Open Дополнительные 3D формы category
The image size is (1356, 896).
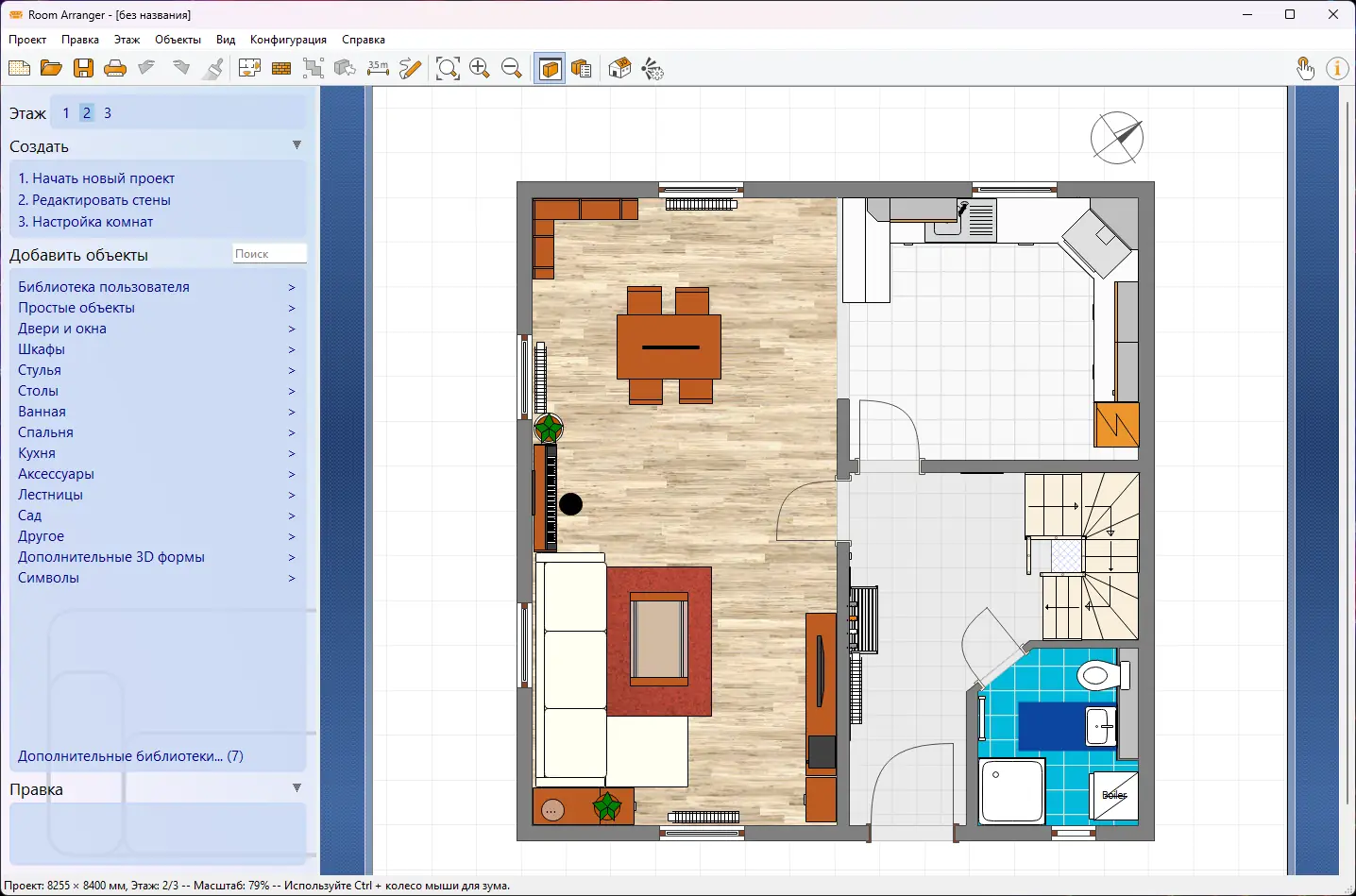tap(157, 557)
